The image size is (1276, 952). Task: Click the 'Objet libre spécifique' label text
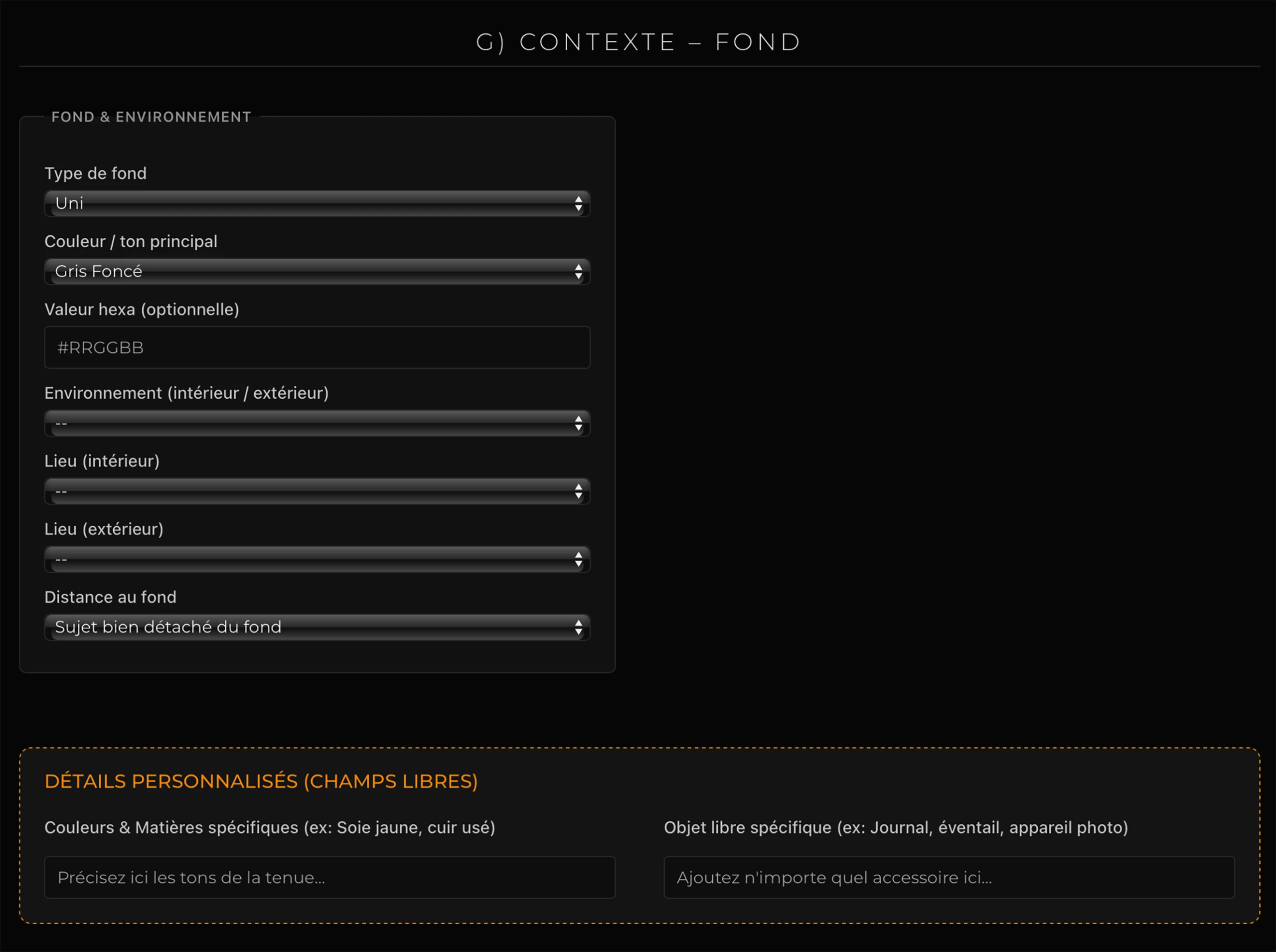896,827
